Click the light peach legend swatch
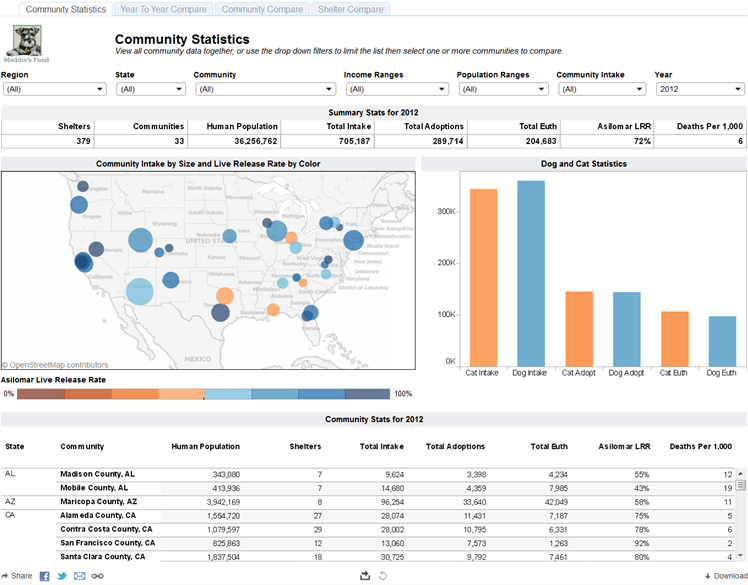Viewport: 748px width, 585px height. coord(181,394)
